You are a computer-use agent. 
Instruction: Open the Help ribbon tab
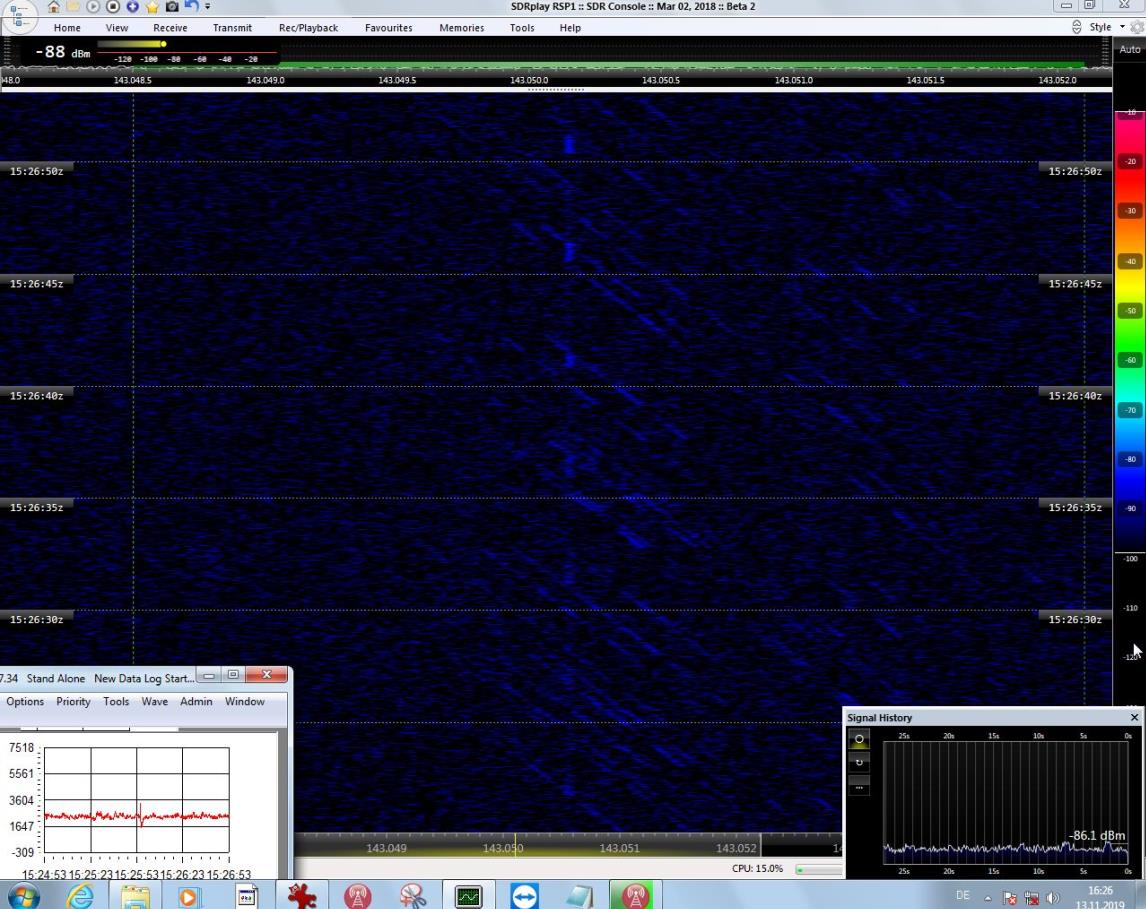[x=570, y=28]
